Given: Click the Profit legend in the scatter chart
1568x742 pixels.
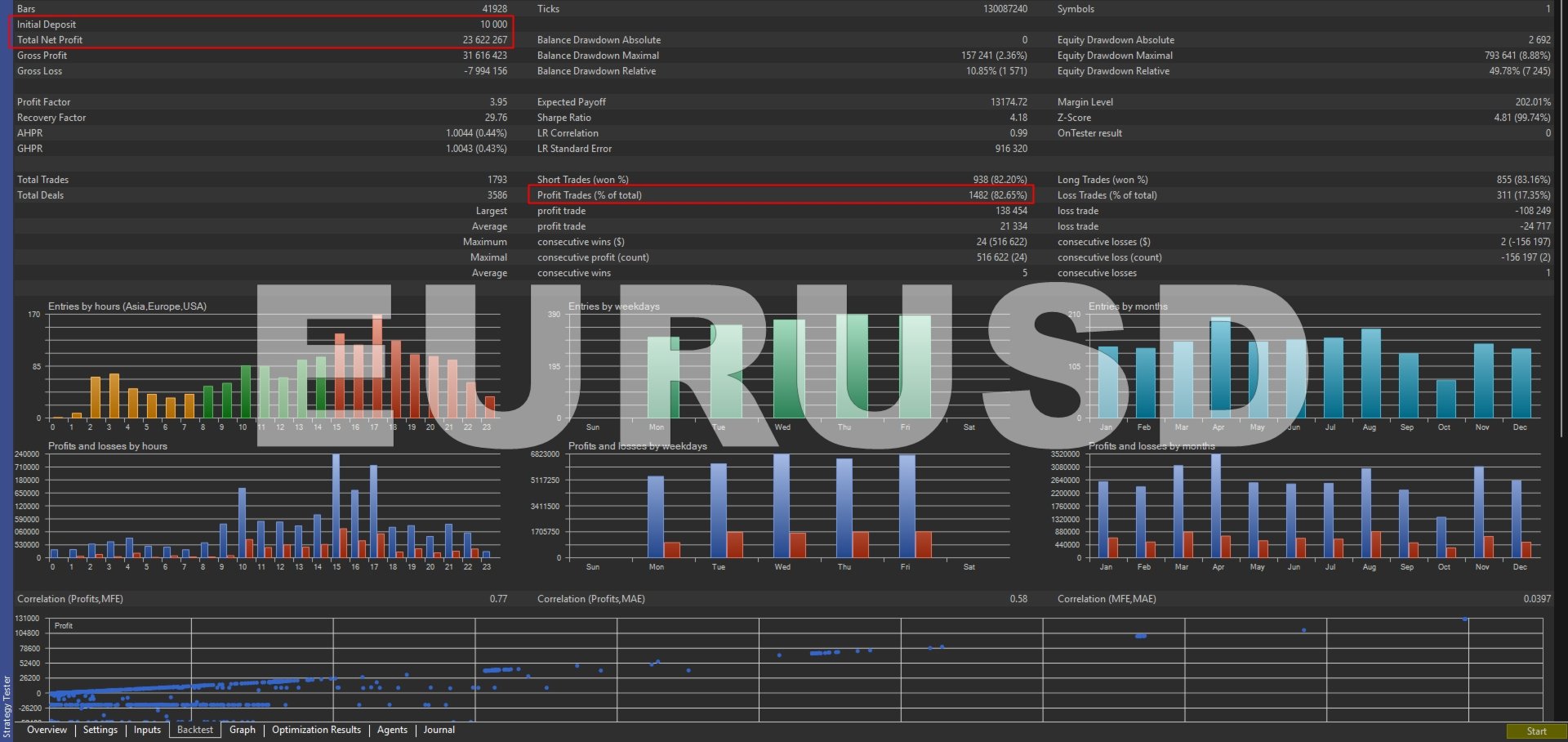Looking at the screenshot, I should point(64,626).
